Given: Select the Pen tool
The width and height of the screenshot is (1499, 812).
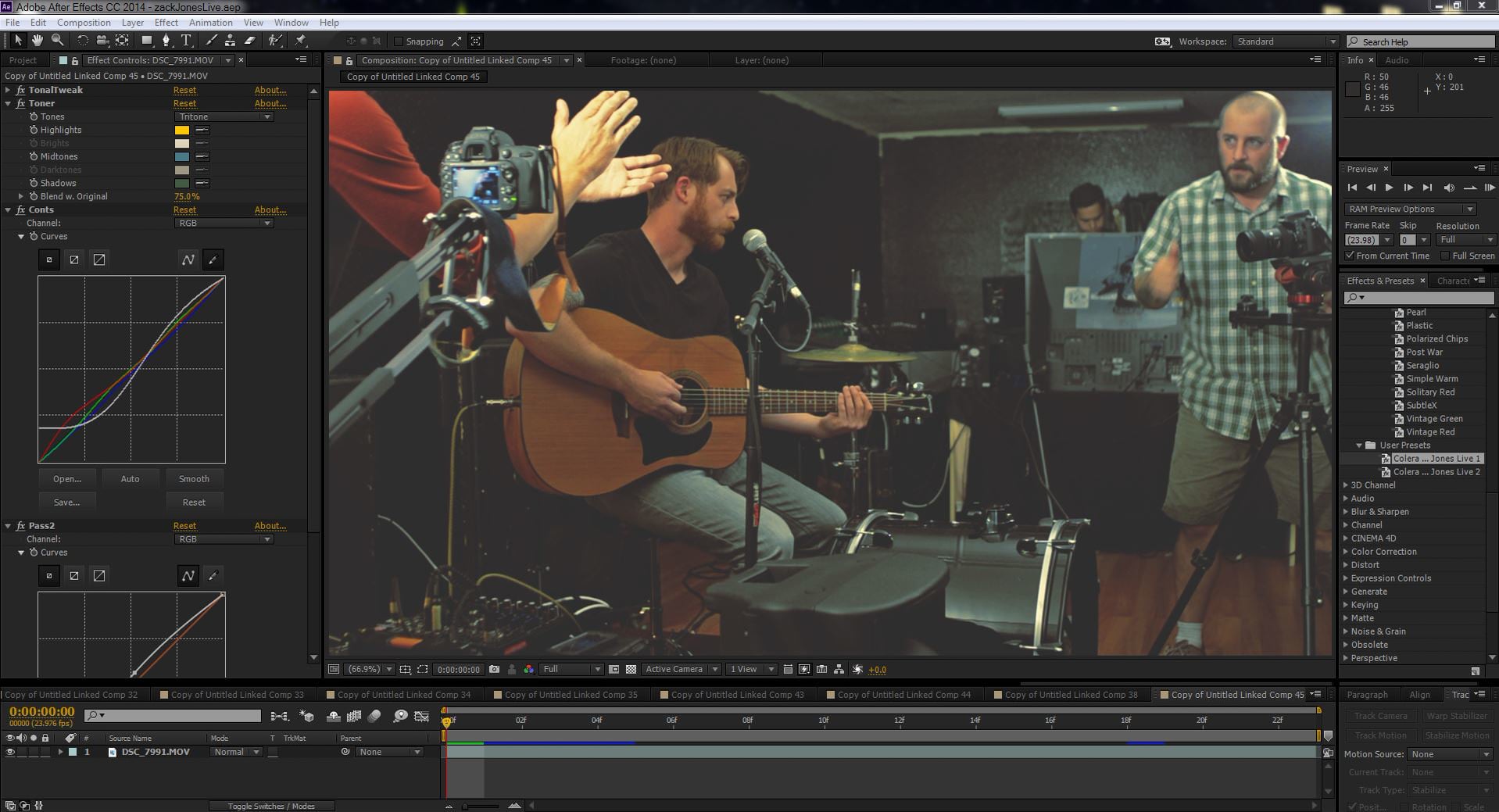Looking at the screenshot, I should (x=166, y=41).
